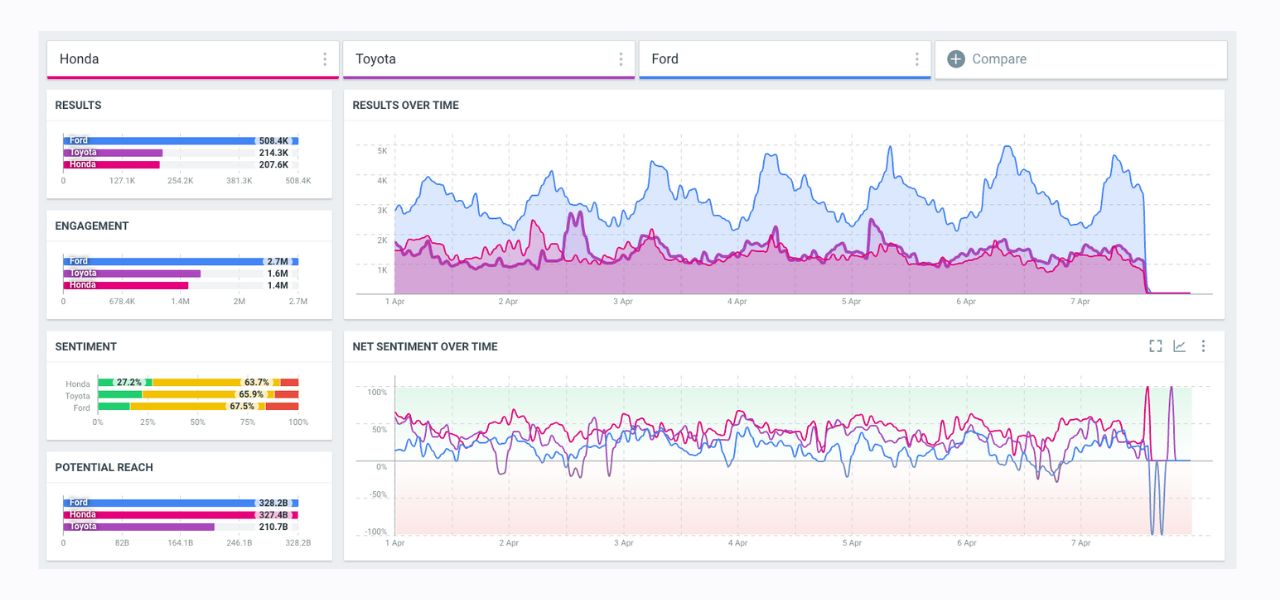
Task: Select the Toyota query tab
Action: pyautogui.click(x=489, y=59)
